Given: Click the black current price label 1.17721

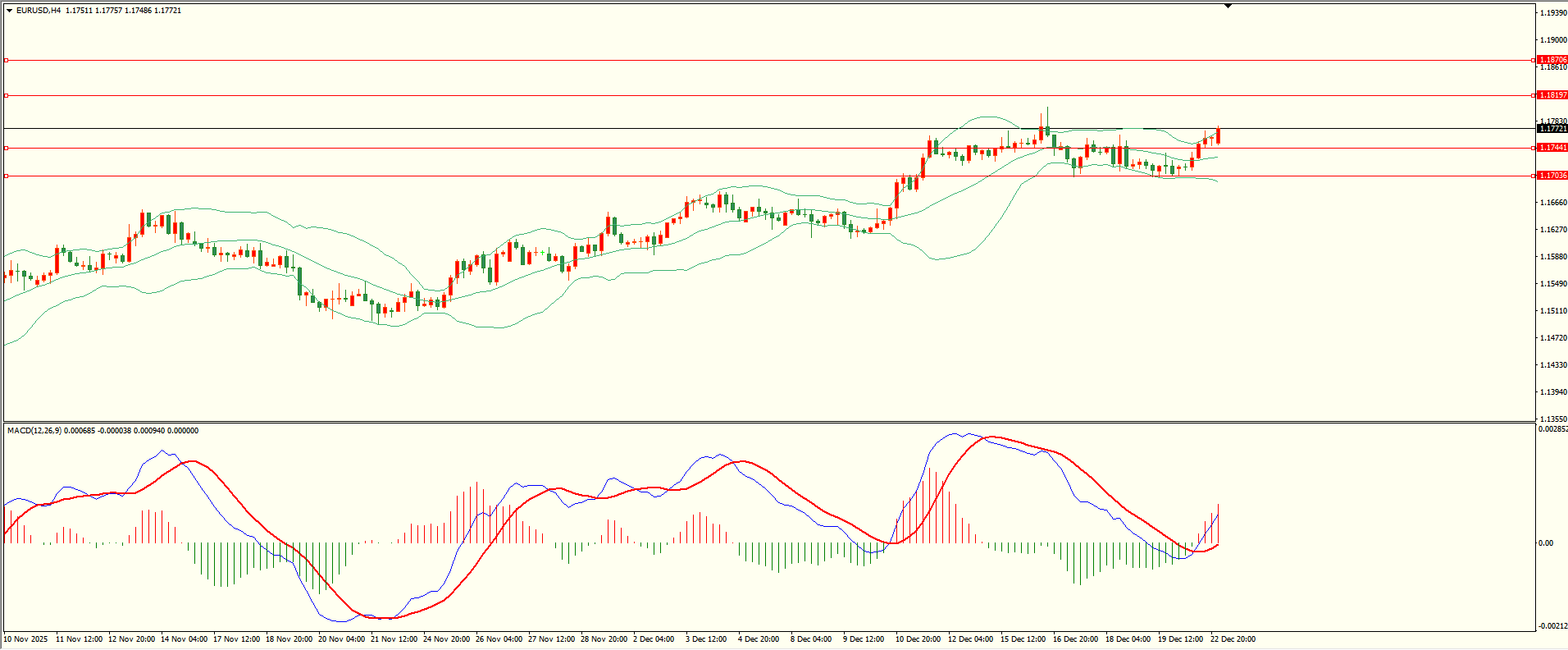Looking at the screenshot, I should [1552, 129].
